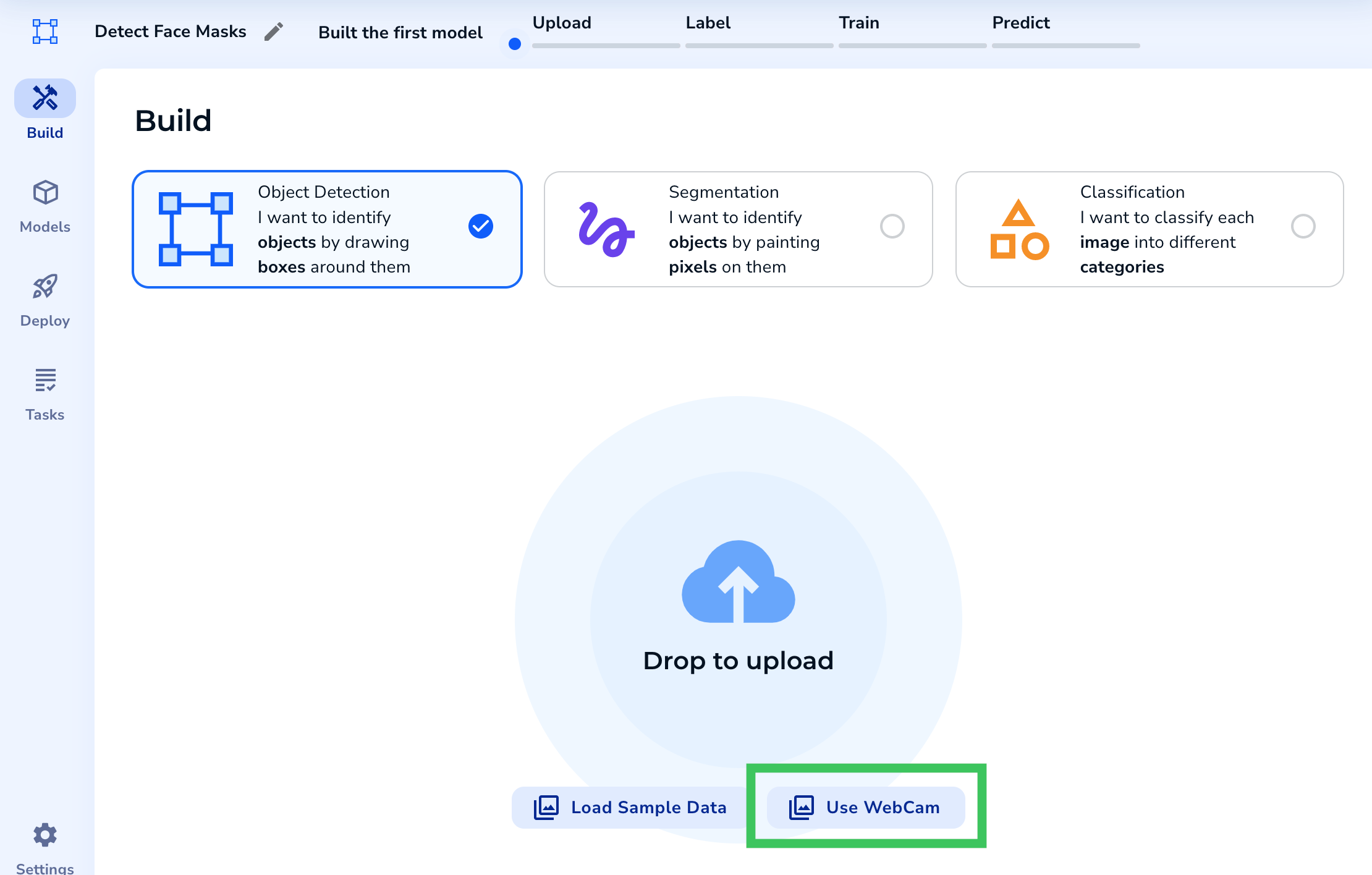The image size is (1372, 875).
Task: Click the app logo icon at top-left
Action: pos(45,31)
